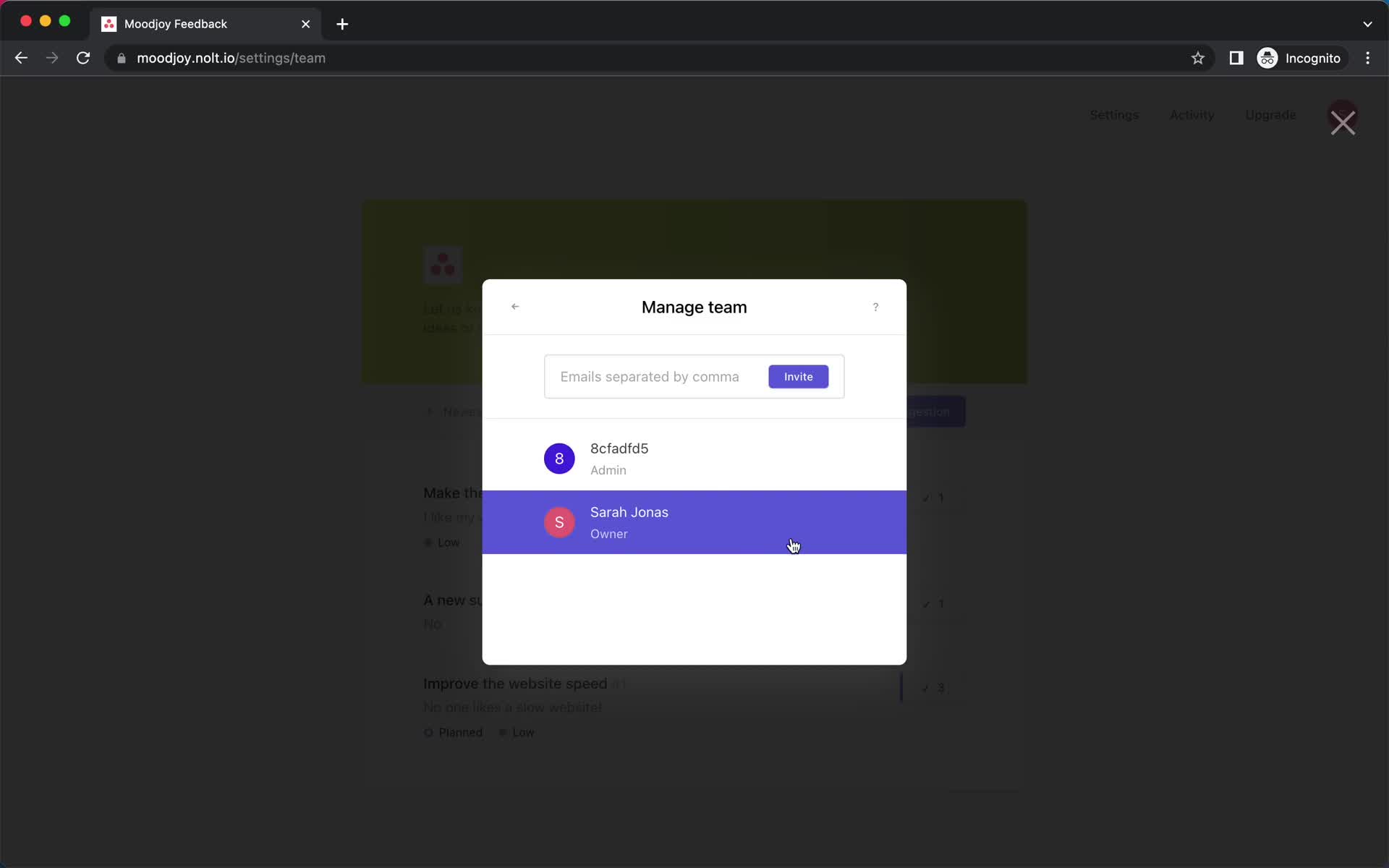Click the back arrow in Manage team
This screenshot has height=868, width=1389.
515,307
